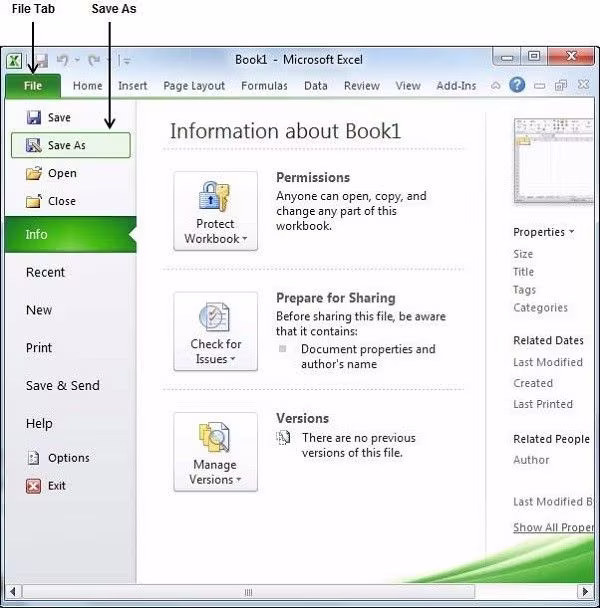This screenshot has height=608, width=600.
Task: Switch to the Page Layout tab
Action: [x=194, y=86]
